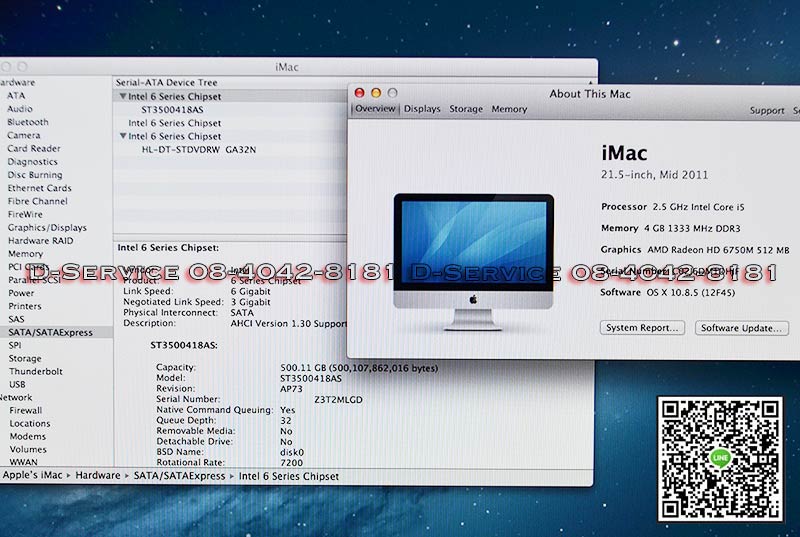Viewport: 800px width, 537px height.
Task: Click the iMac computer image in About This Mac
Action: coord(473,262)
